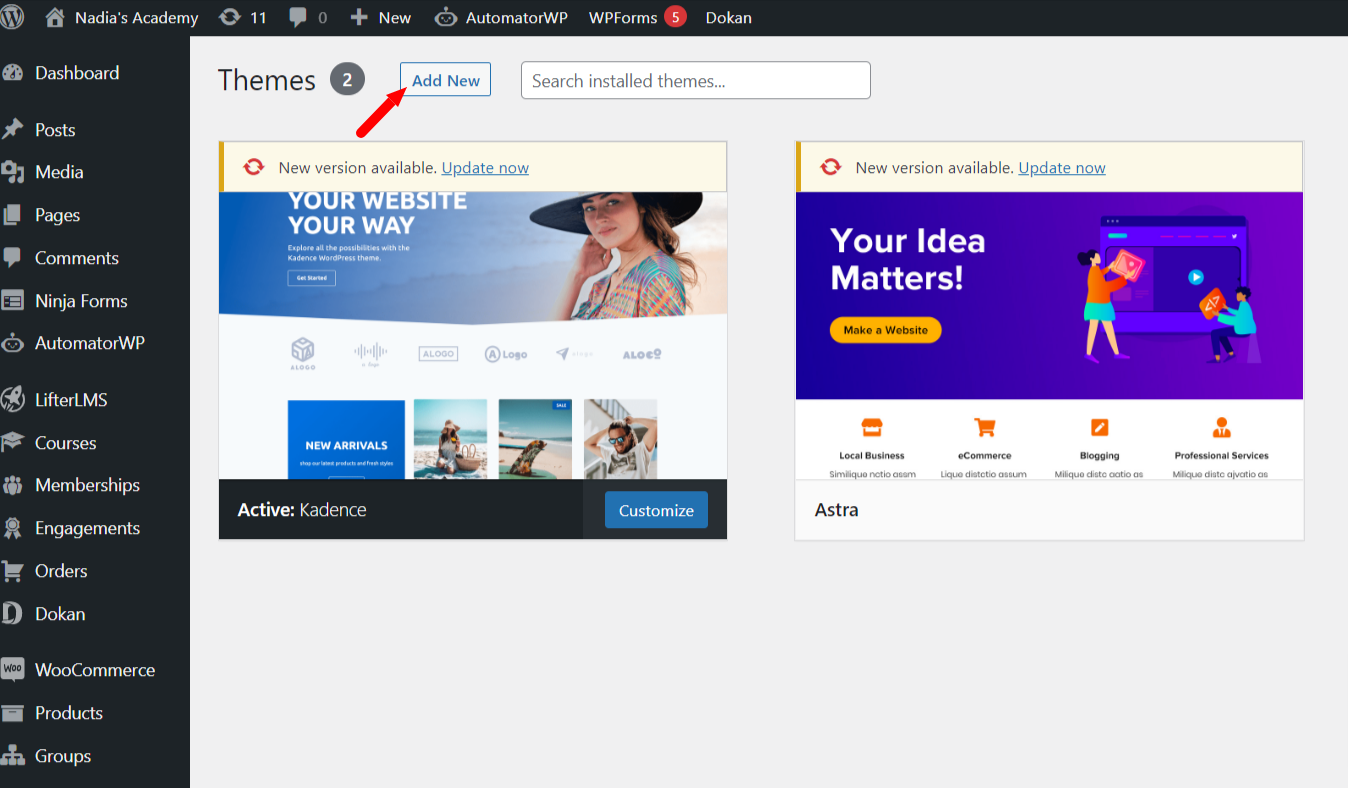The height and width of the screenshot is (788, 1348).
Task: Click the Groups hierarchy icon
Action: click(x=13, y=756)
